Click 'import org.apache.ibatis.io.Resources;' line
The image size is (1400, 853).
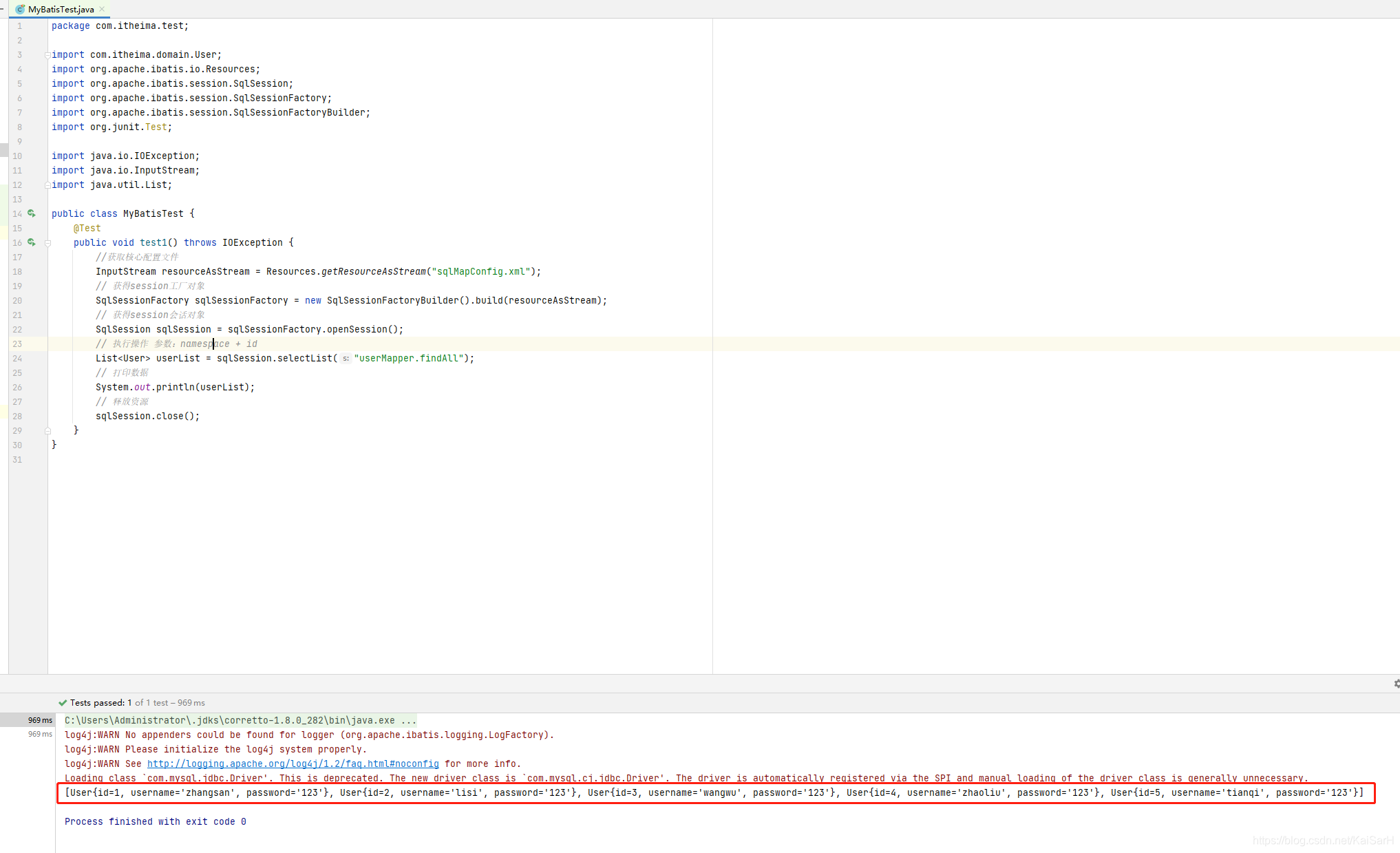(x=156, y=69)
